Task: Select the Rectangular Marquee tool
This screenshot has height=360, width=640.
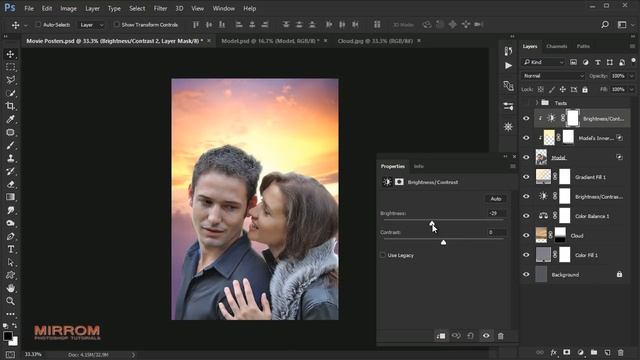Action: 11,67
